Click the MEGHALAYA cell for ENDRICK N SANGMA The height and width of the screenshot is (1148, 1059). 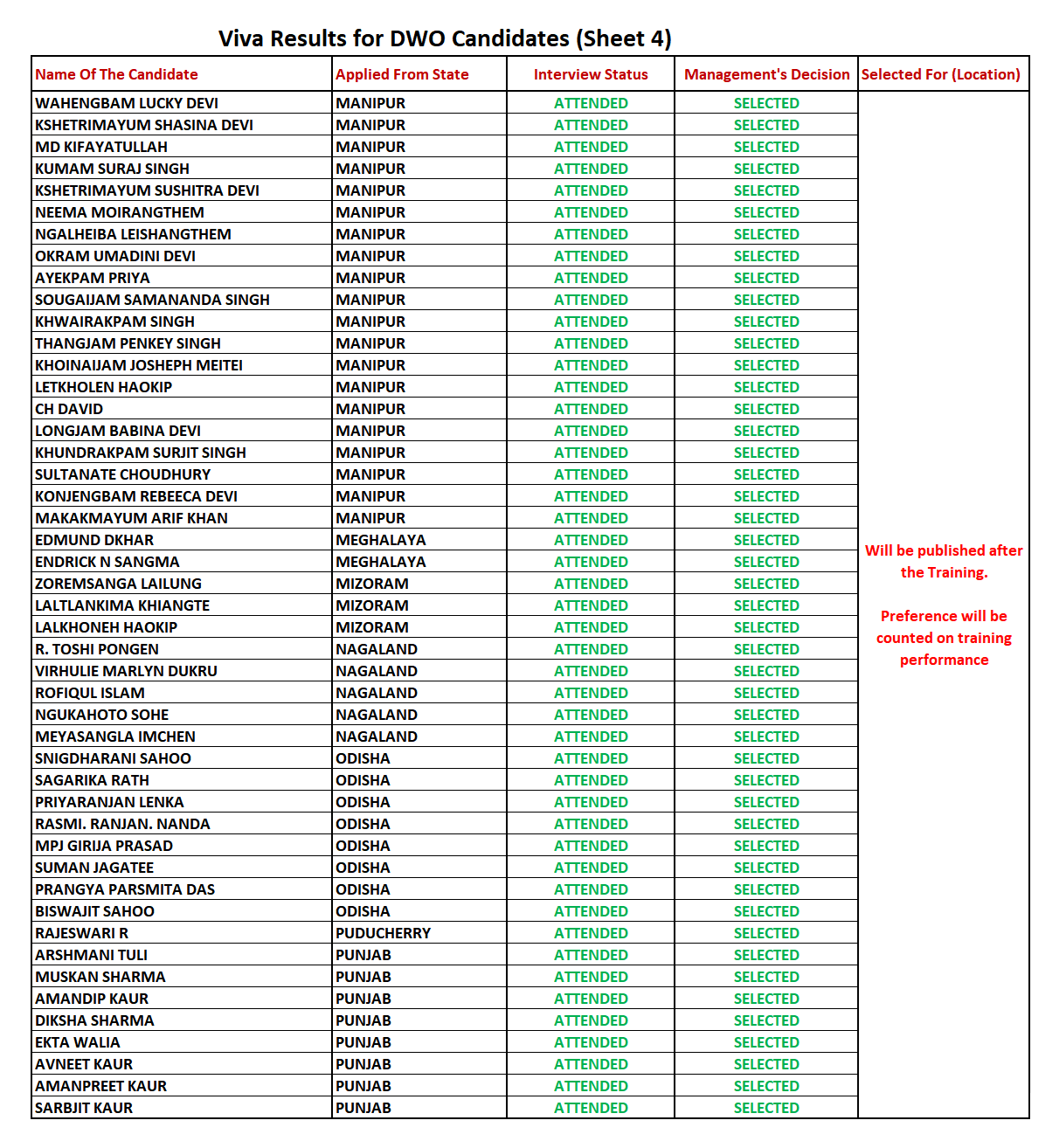(x=381, y=562)
